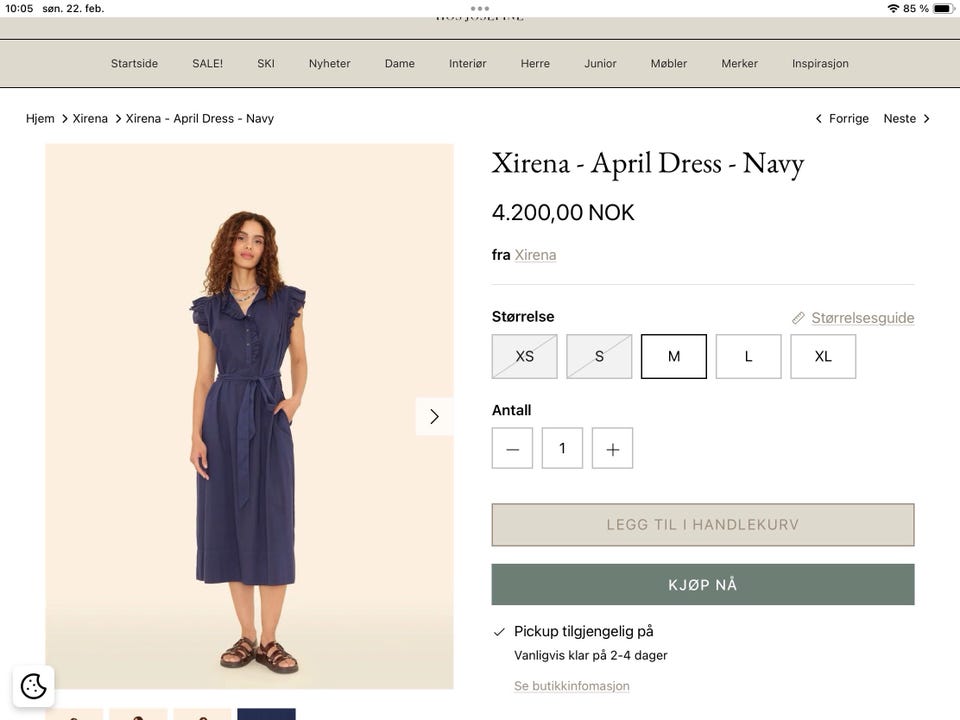The height and width of the screenshot is (720, 960).
Task: Open Se butikkinfomasjon link
Action: pyautogui.click(x=572, y=686)
